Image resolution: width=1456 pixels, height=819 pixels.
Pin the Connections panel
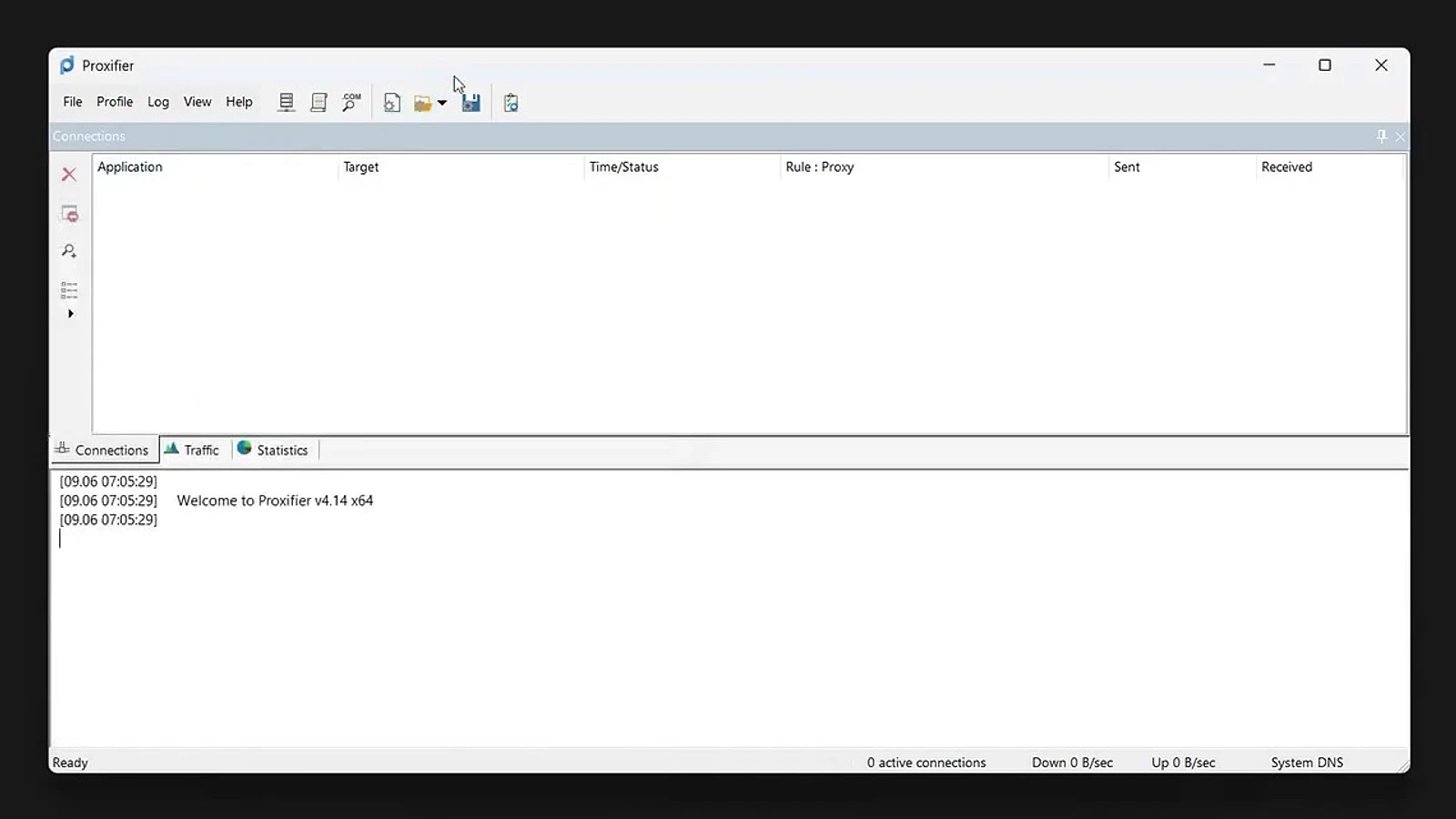1381,136
